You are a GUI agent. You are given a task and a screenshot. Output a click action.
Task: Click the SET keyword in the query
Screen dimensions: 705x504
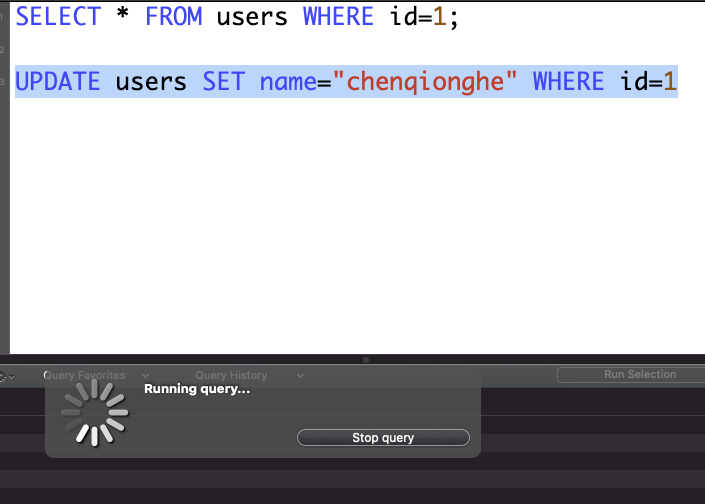tap(223, 82)
